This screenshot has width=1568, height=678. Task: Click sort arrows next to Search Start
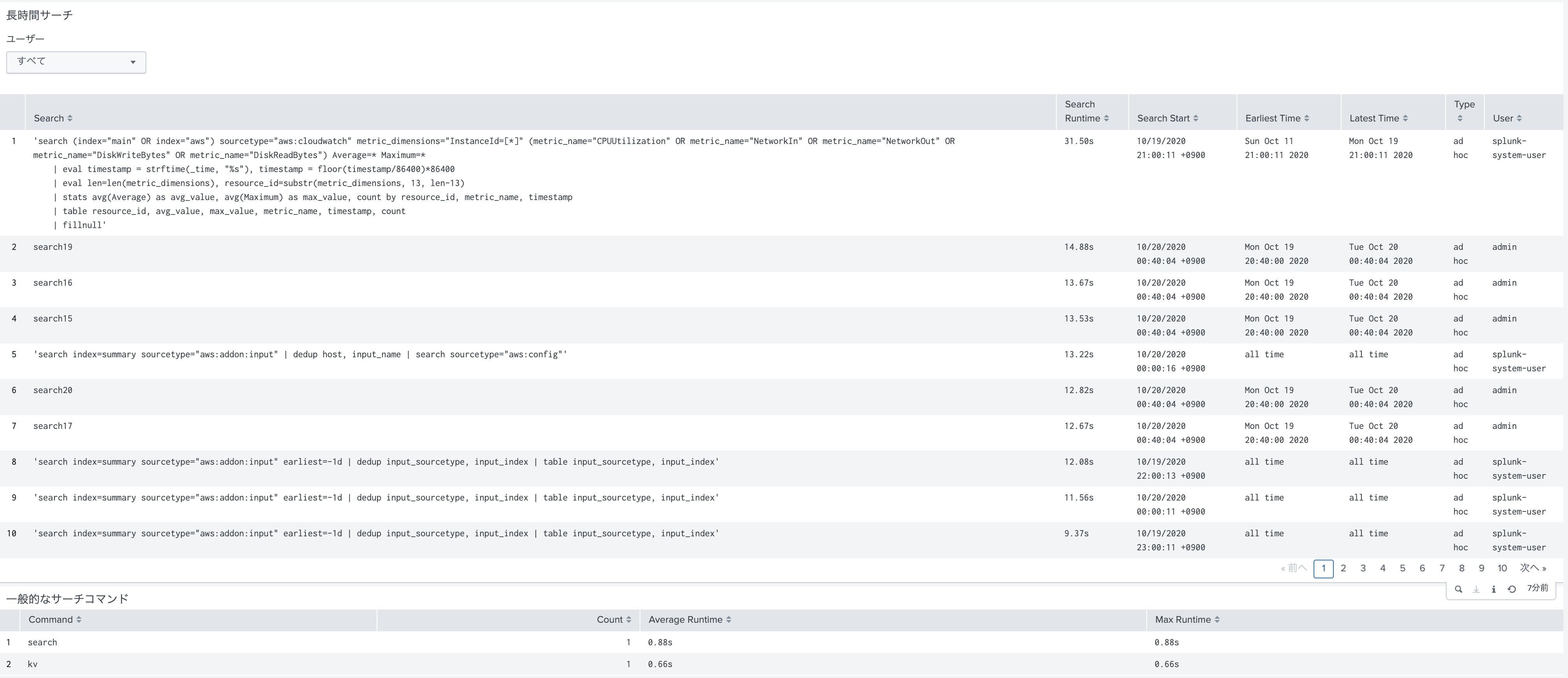1196,118
